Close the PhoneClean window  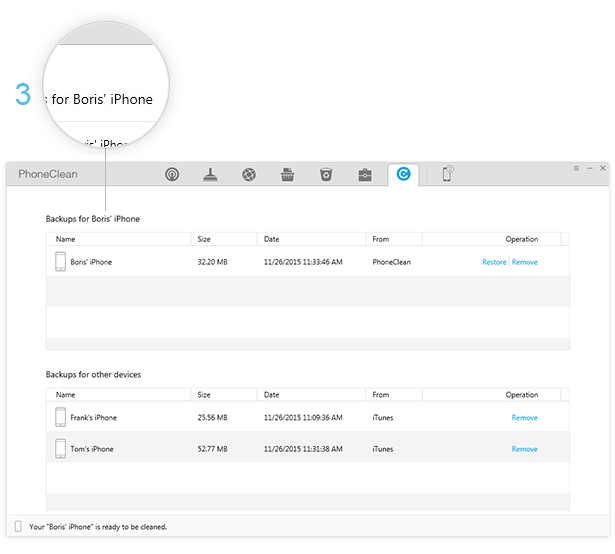pos(603,168)
